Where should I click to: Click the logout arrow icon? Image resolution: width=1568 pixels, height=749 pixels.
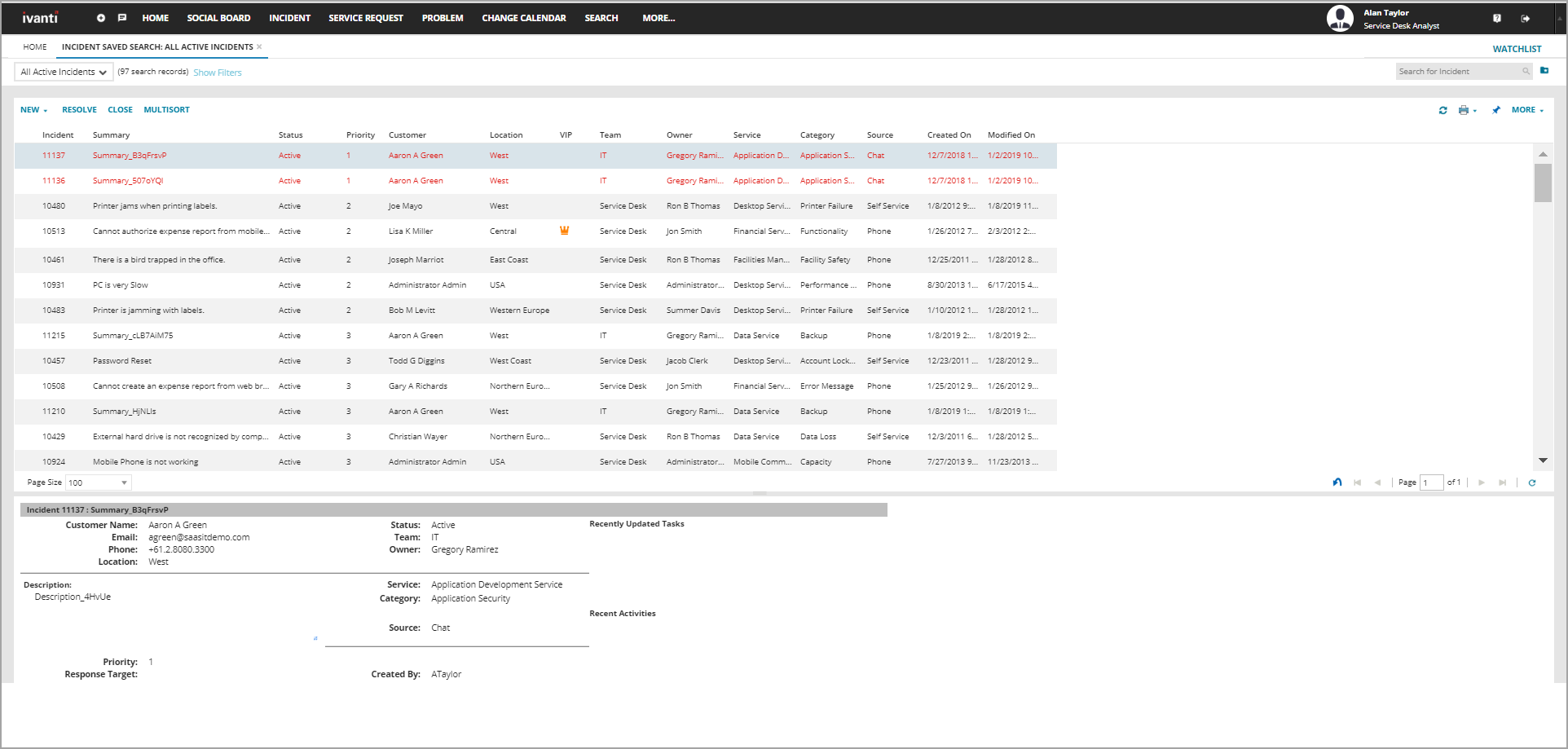[x=1526, y=18]
